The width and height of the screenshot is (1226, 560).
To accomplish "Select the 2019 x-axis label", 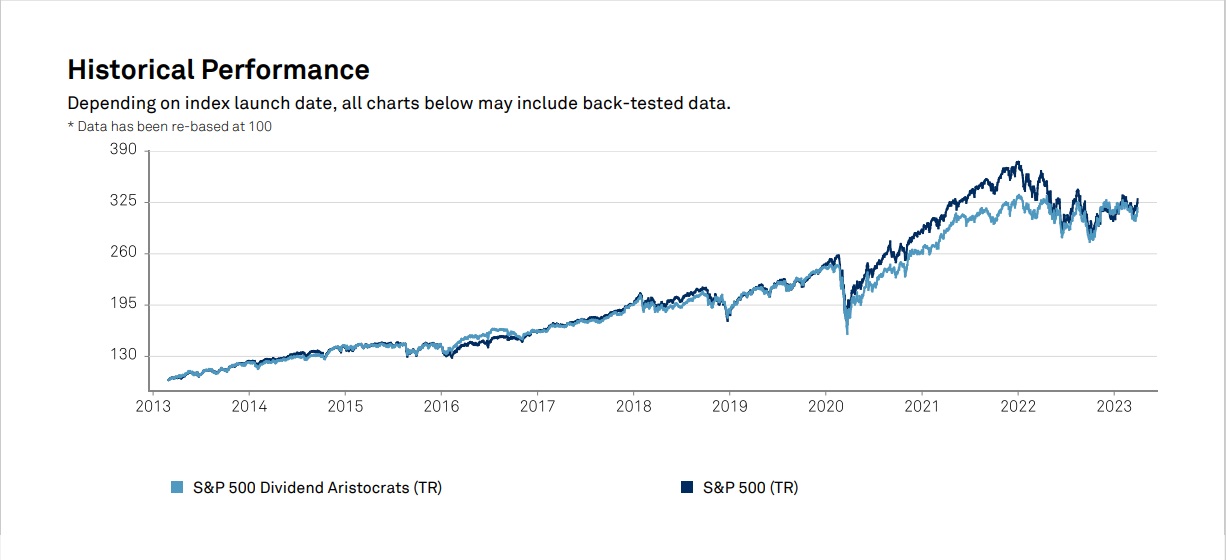I will pyautogui.click(x=729, y=407).
